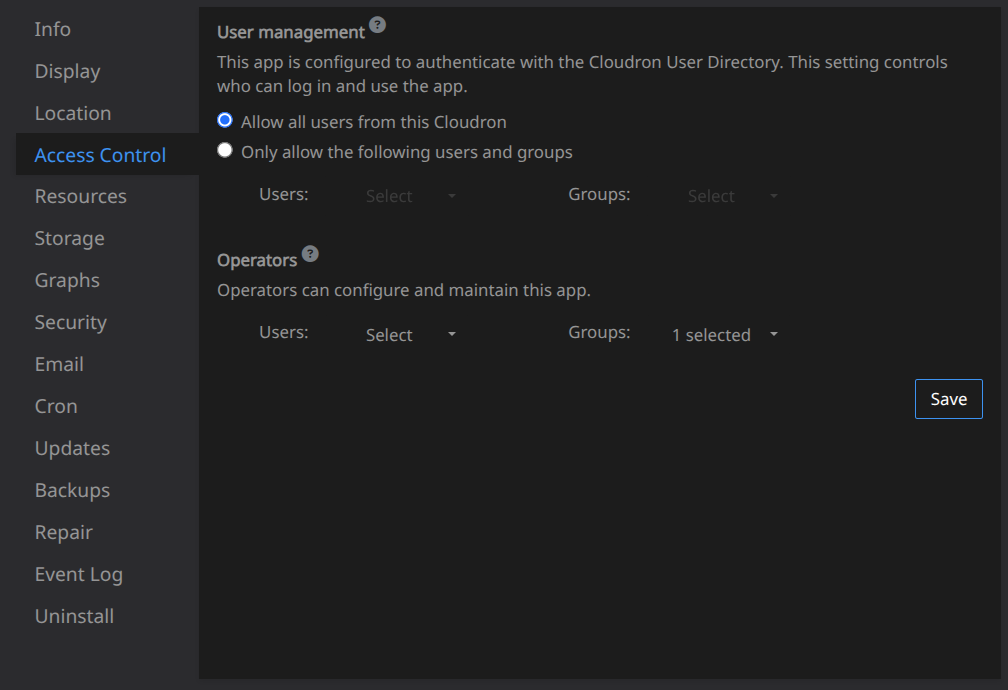Click the Operators help question-mark icon
The width and height of the screenshot is (1008, 690).
coord(310,253)
